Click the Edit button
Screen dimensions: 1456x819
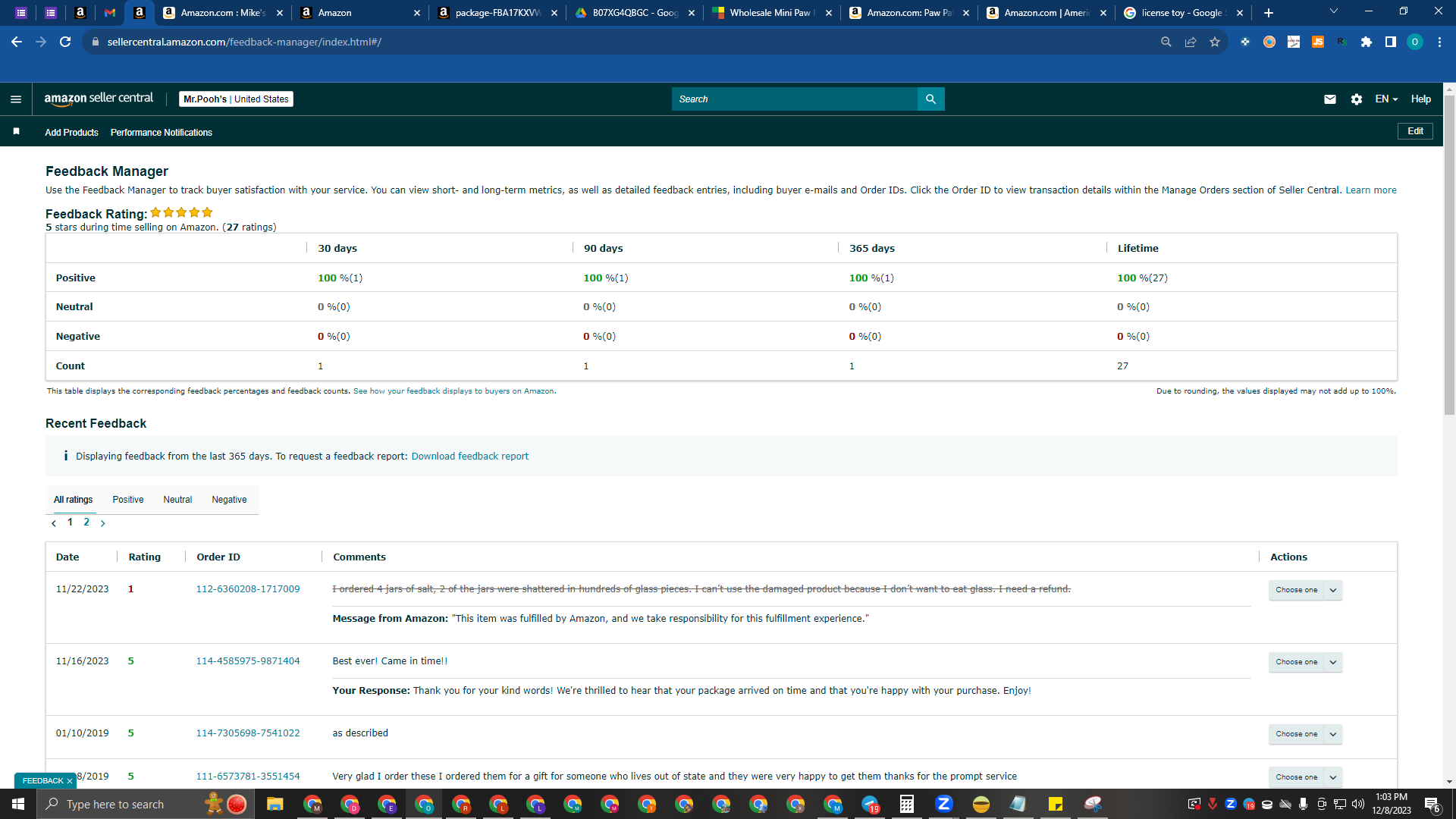click(x=1415, y=131)
